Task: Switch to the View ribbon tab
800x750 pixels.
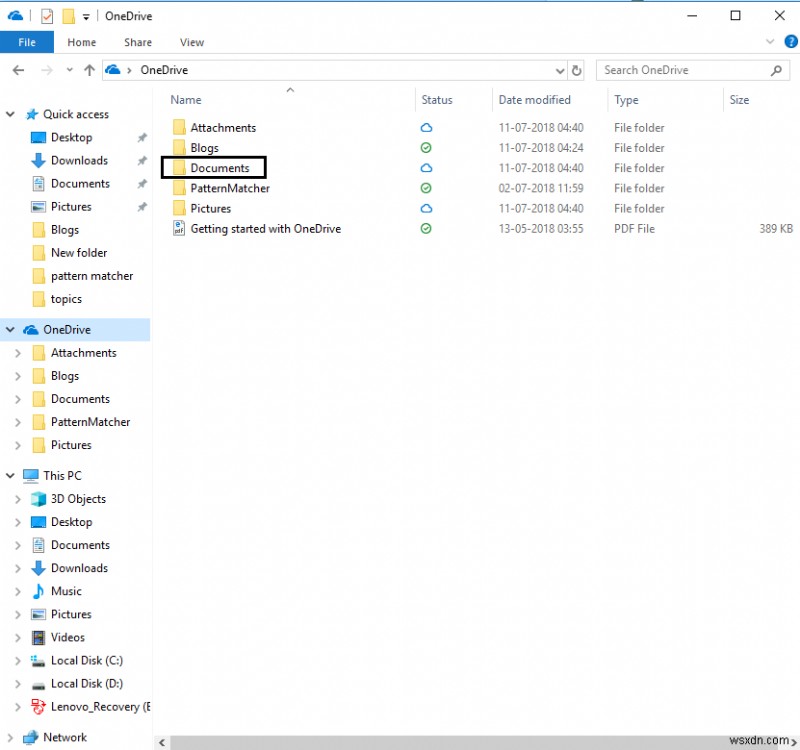Action: 191,42
